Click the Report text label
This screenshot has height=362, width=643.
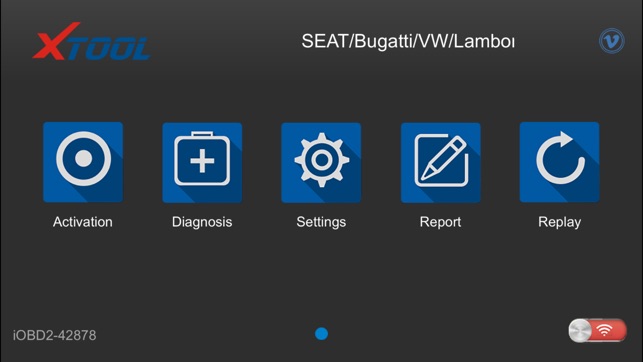440,222
